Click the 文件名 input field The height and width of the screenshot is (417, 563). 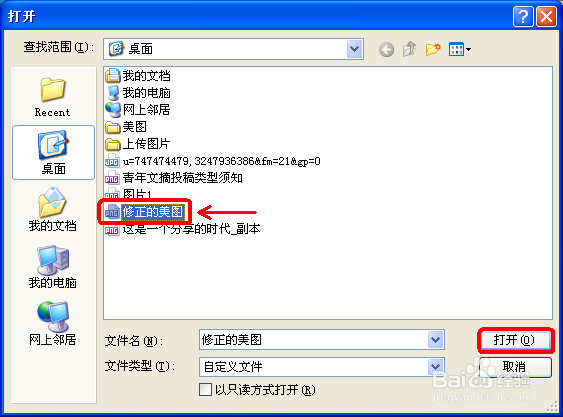tap(314, 339)
